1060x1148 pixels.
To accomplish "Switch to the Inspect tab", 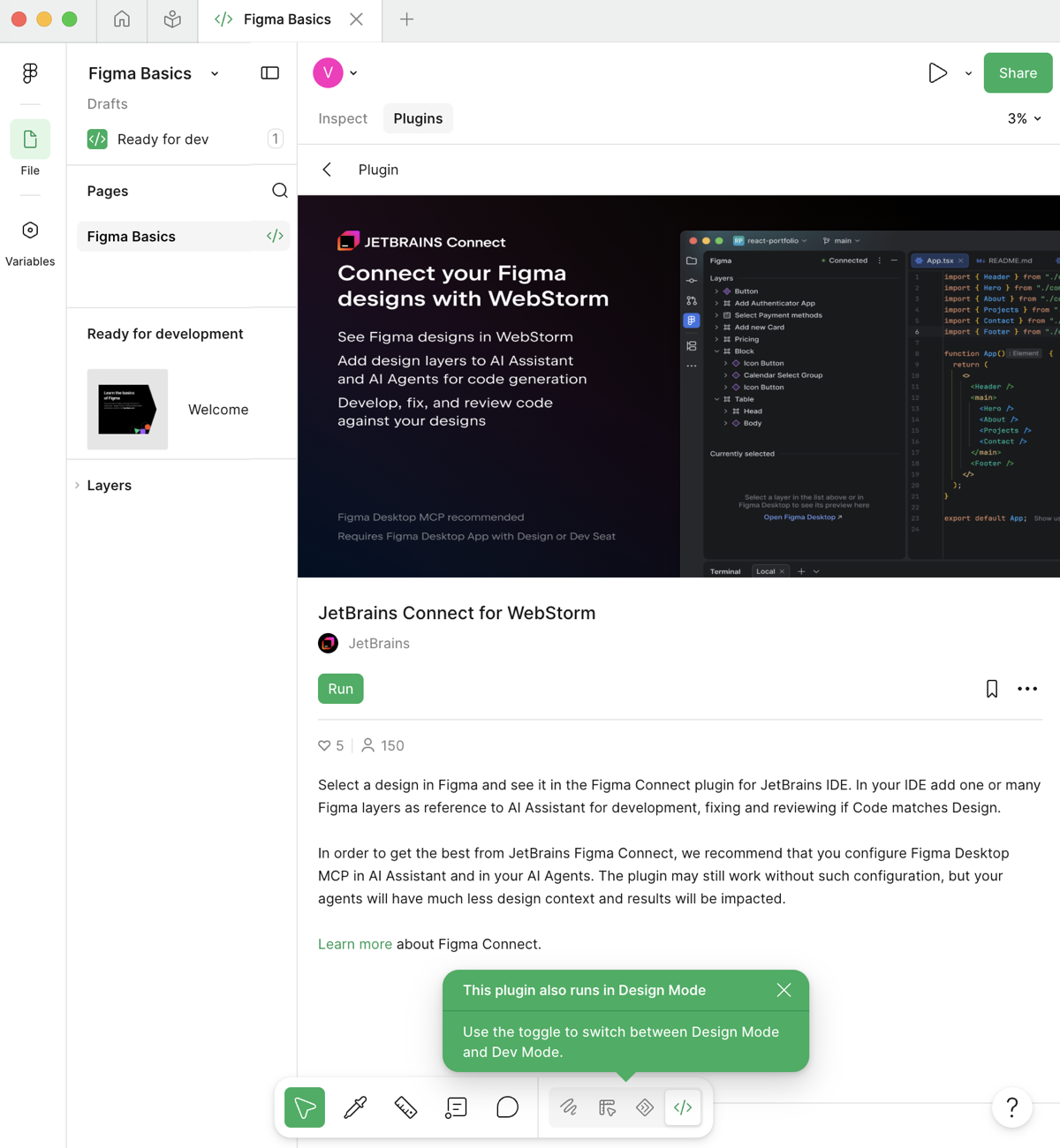I will (343, 118).
